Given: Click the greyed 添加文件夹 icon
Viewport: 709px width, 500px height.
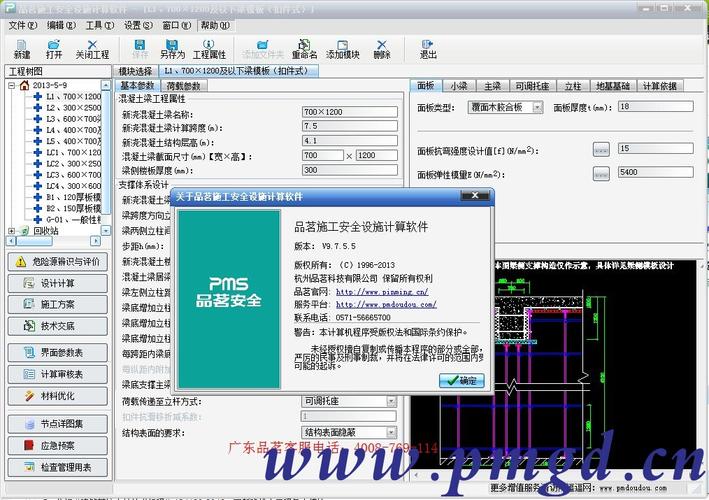Looking at the screenshot, I should pos(263,49).
